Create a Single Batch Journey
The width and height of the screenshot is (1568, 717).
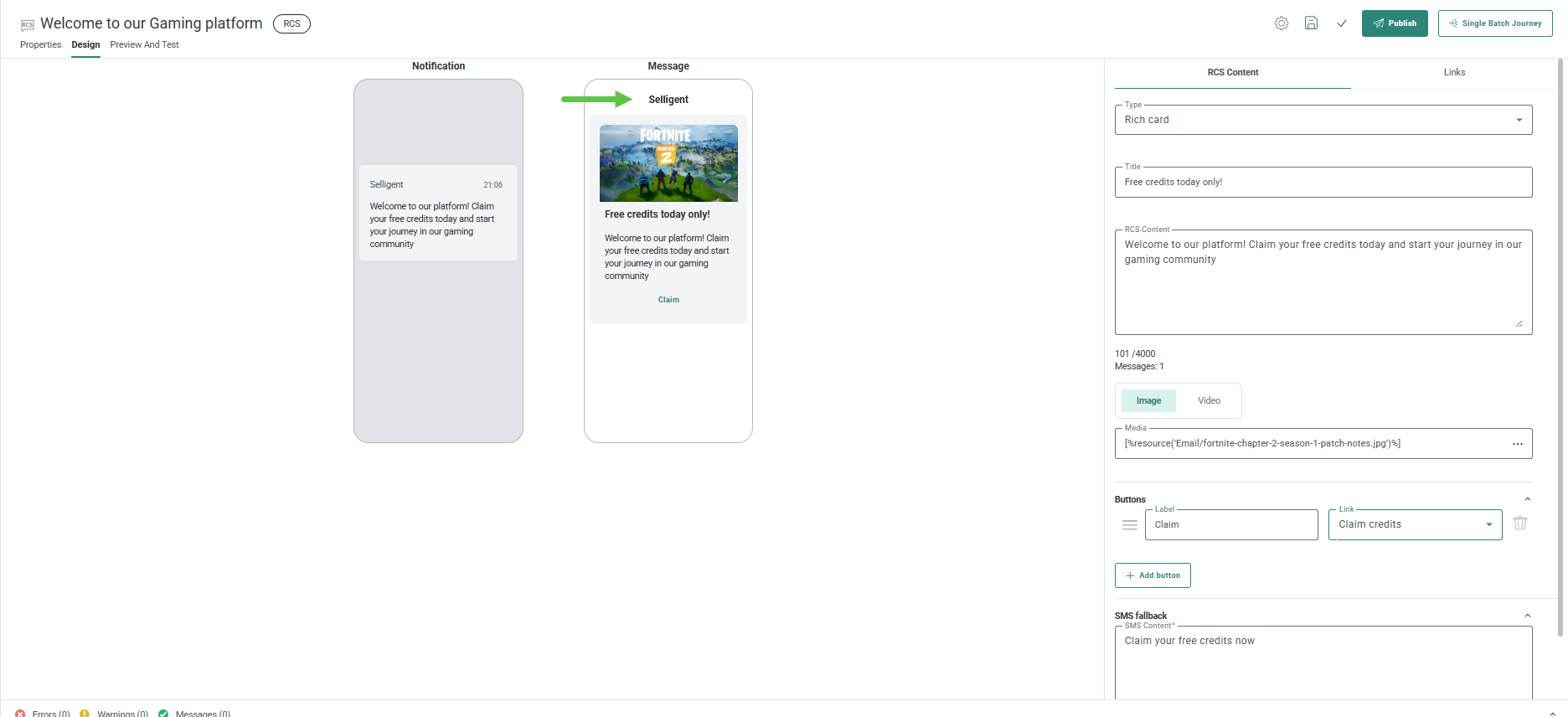click(x=1495, y=23)
